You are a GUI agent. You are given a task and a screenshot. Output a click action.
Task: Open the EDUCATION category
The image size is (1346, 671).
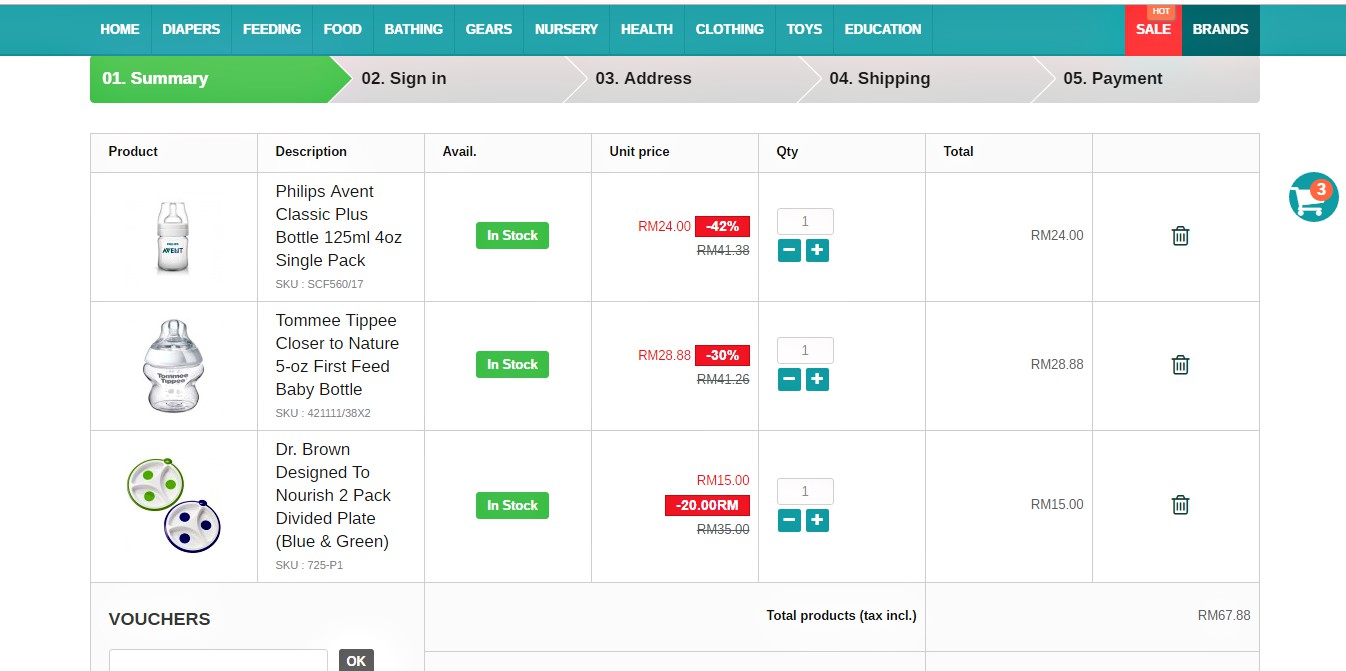[x=883, y=29]
